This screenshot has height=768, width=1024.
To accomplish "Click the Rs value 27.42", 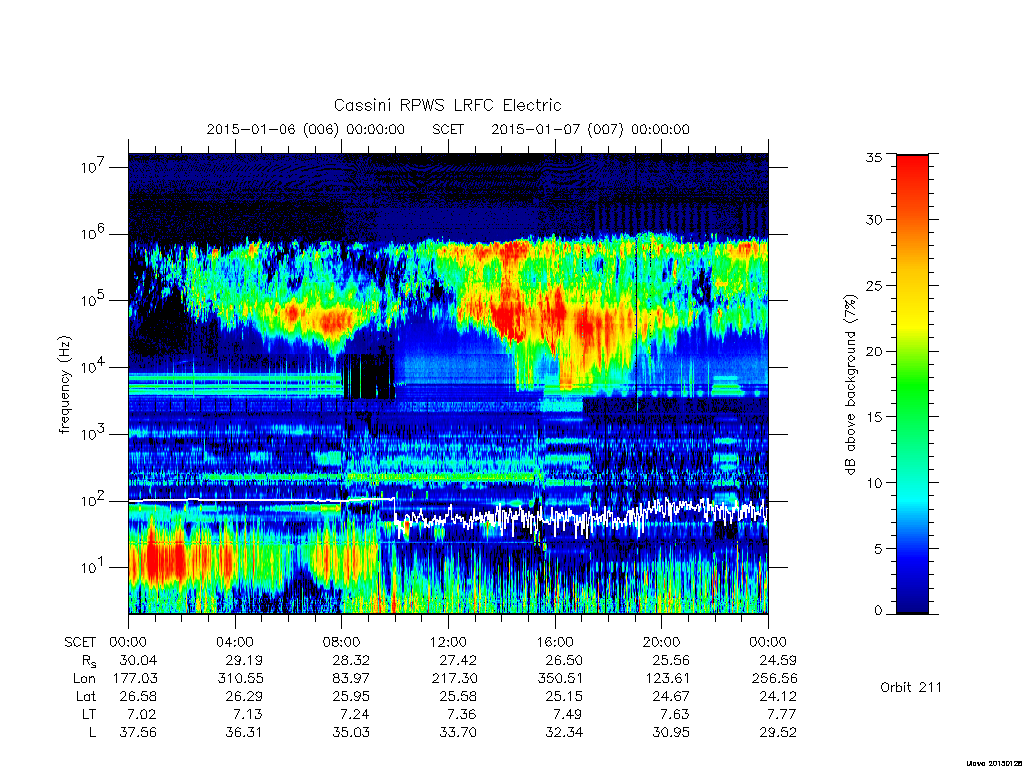I will pos(458,660).
